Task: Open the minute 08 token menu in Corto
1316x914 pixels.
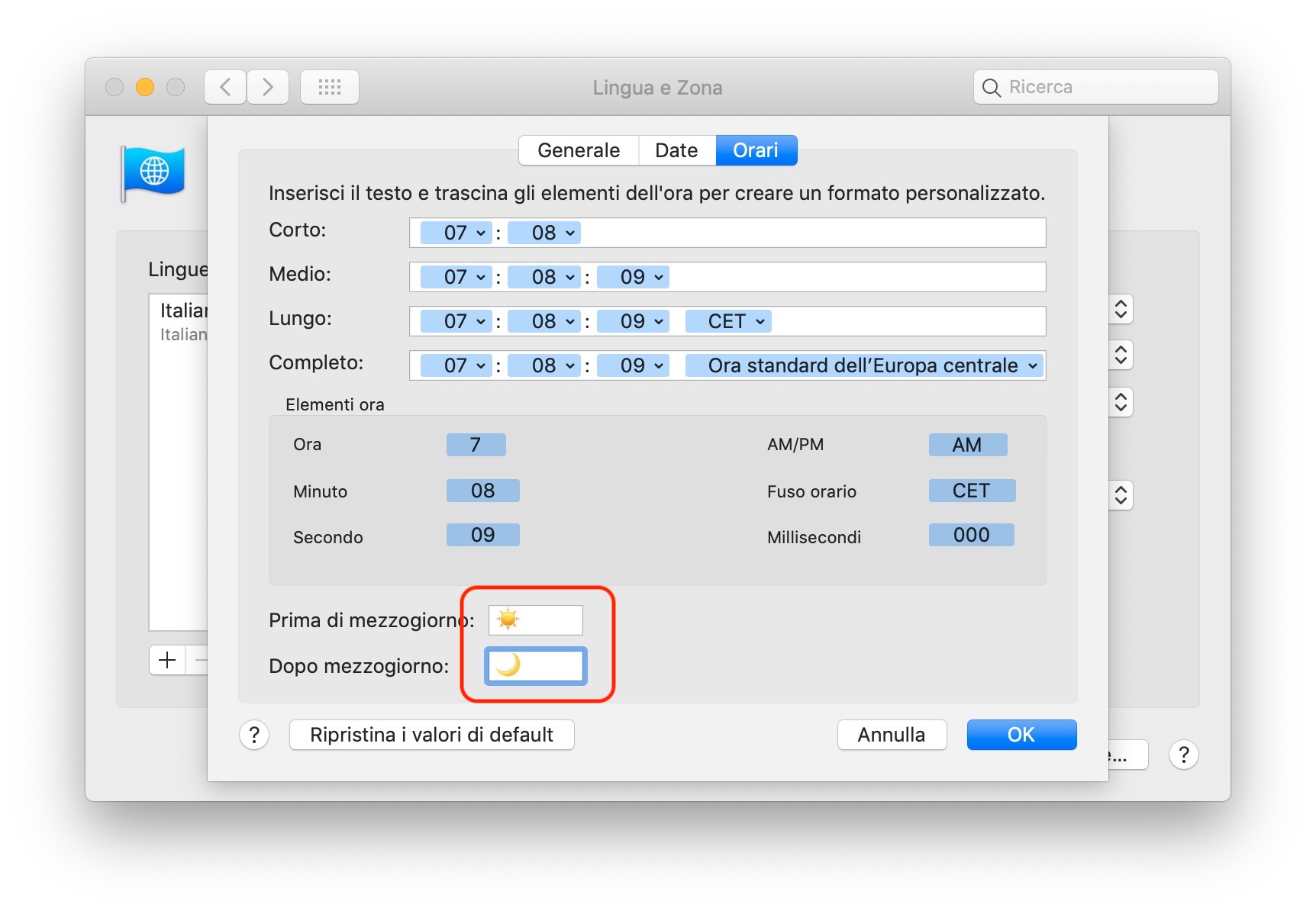Action: coord(545,233)
